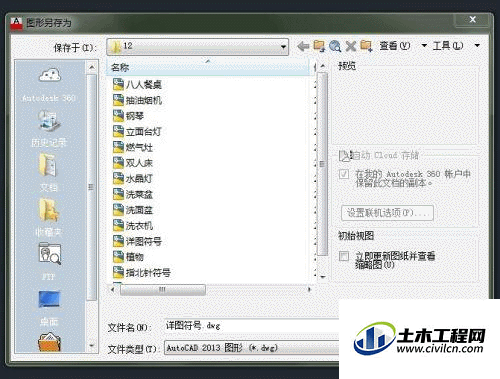Click file list scroll up arrow
This screenshot has height=379, width=500.
click(x=323, y=66)
